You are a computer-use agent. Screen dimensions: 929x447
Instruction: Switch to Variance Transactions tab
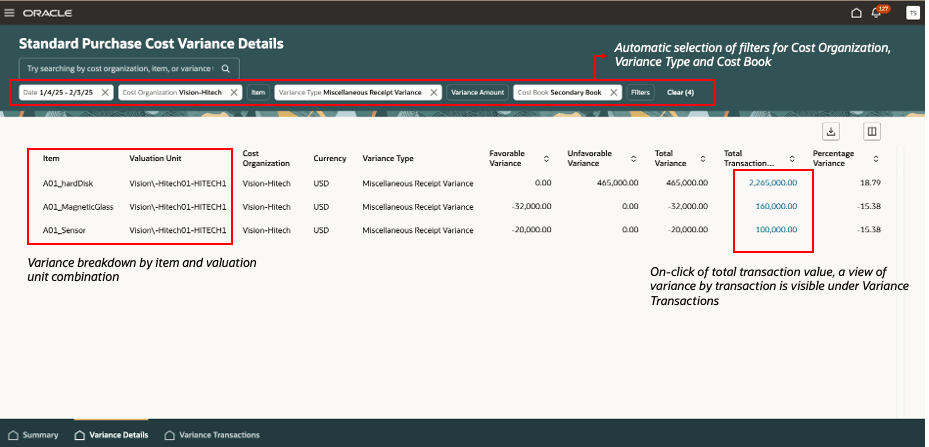click(212, 435)
